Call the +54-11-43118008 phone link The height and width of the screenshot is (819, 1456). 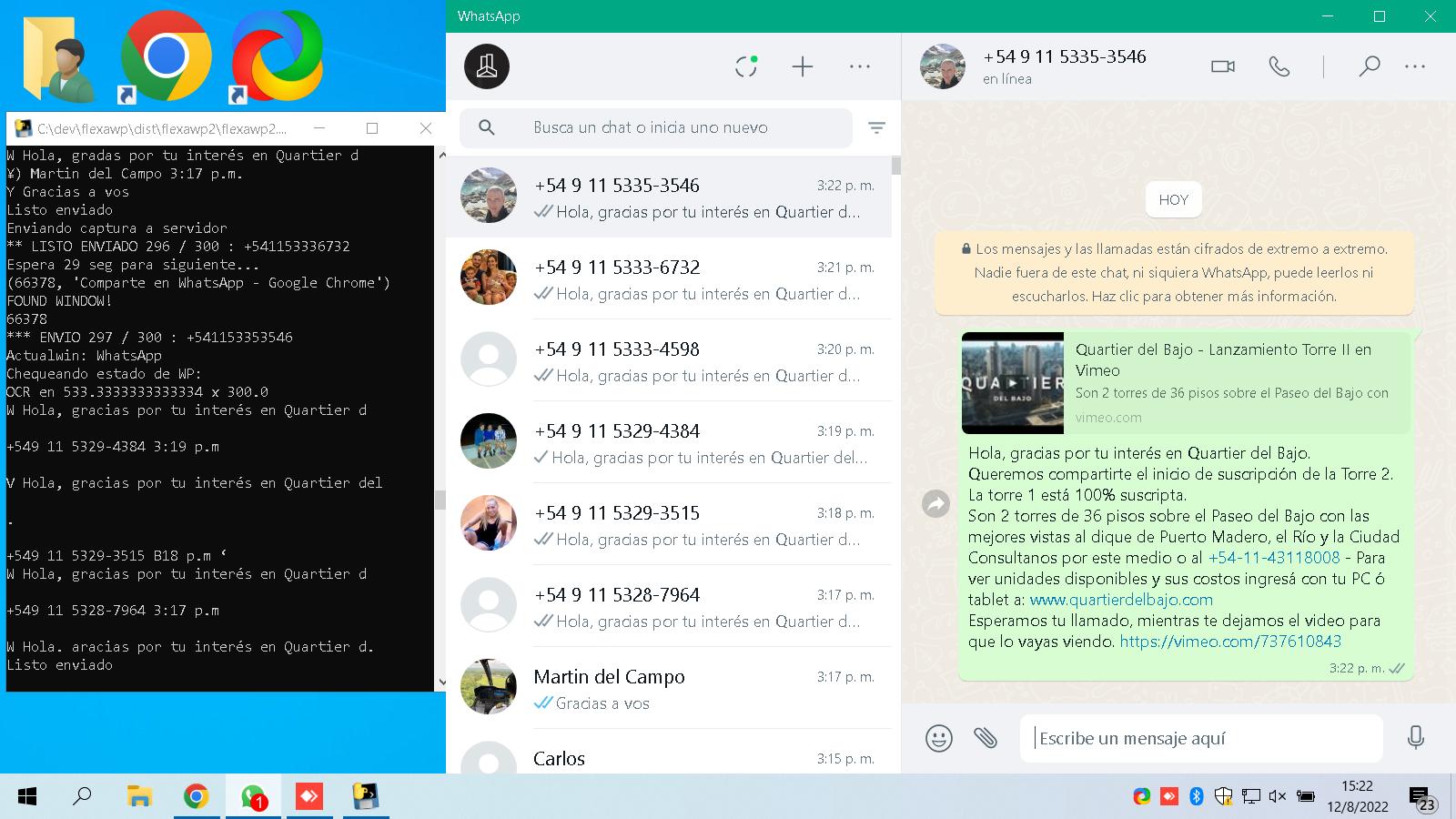pos(1274,558)
